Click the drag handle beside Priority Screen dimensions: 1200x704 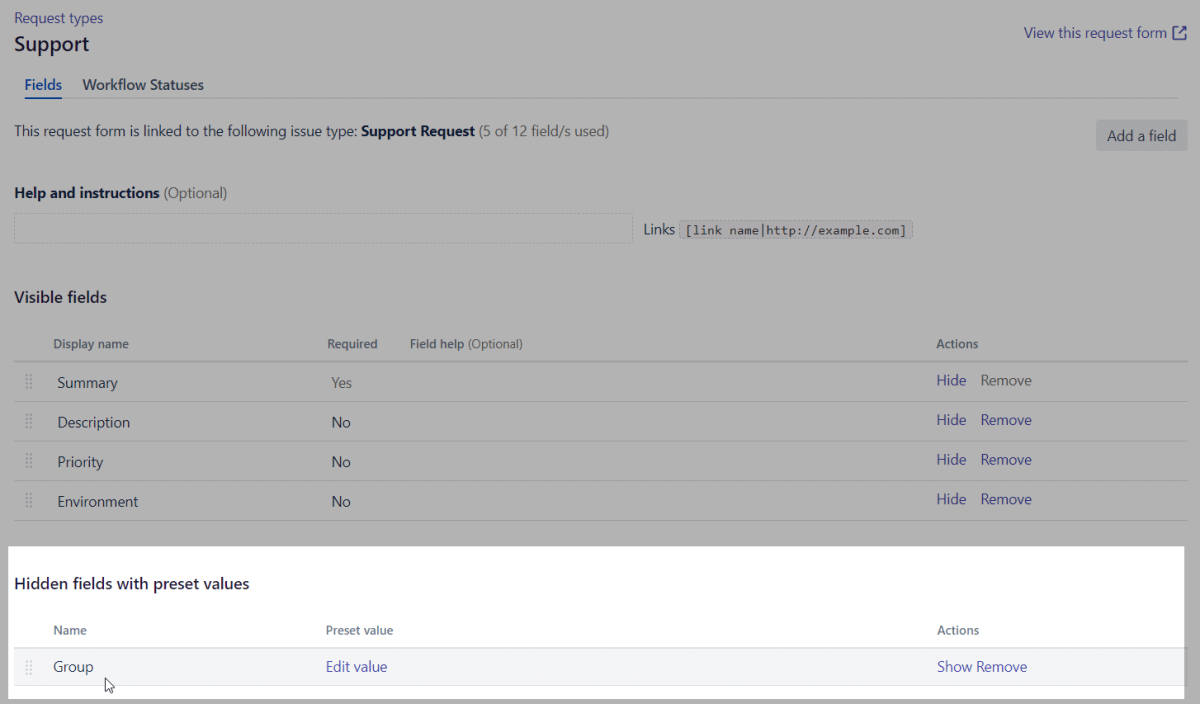pyautogui.click(x=28, y=461)
